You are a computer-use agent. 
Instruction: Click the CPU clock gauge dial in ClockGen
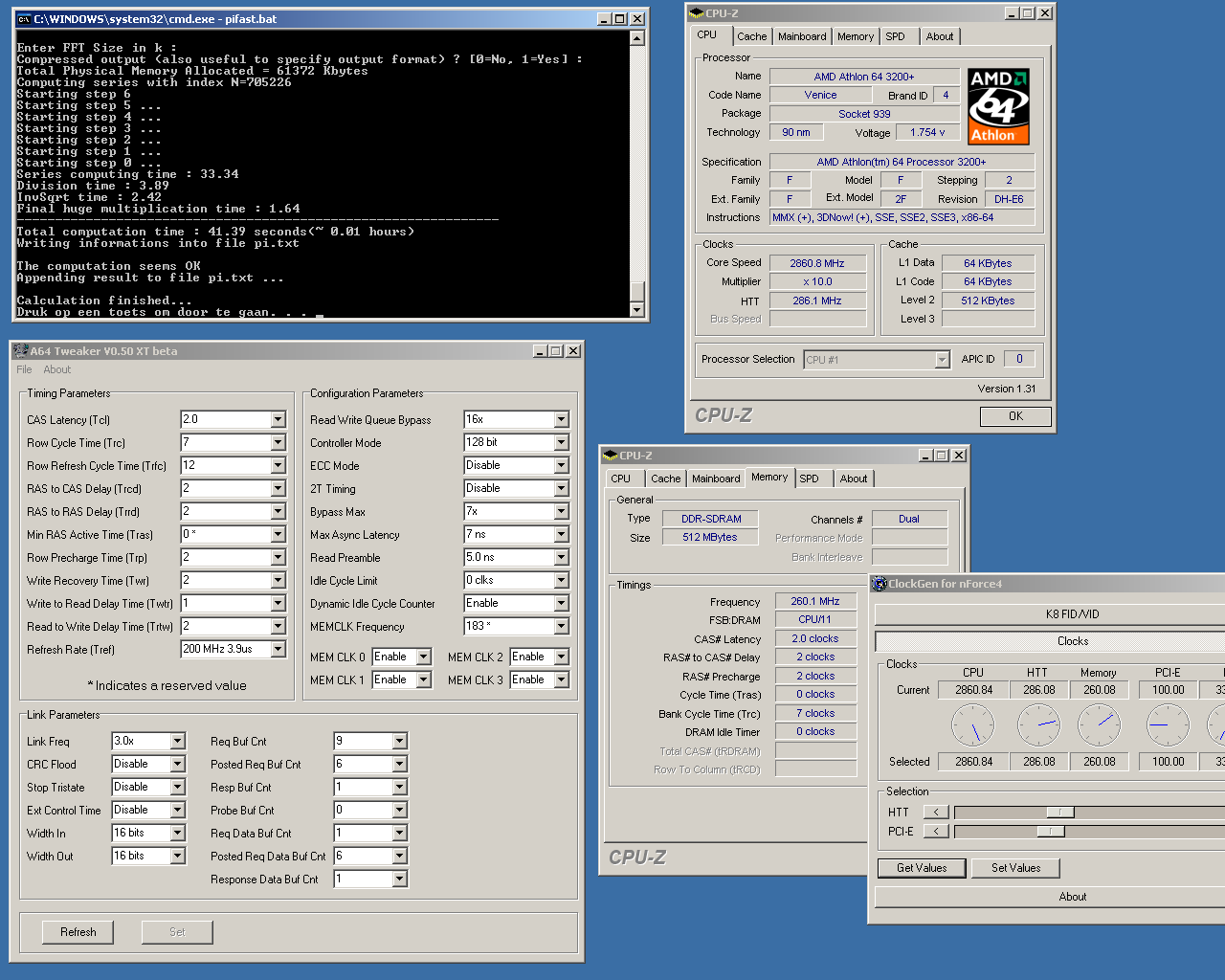[x=973, y=725]
